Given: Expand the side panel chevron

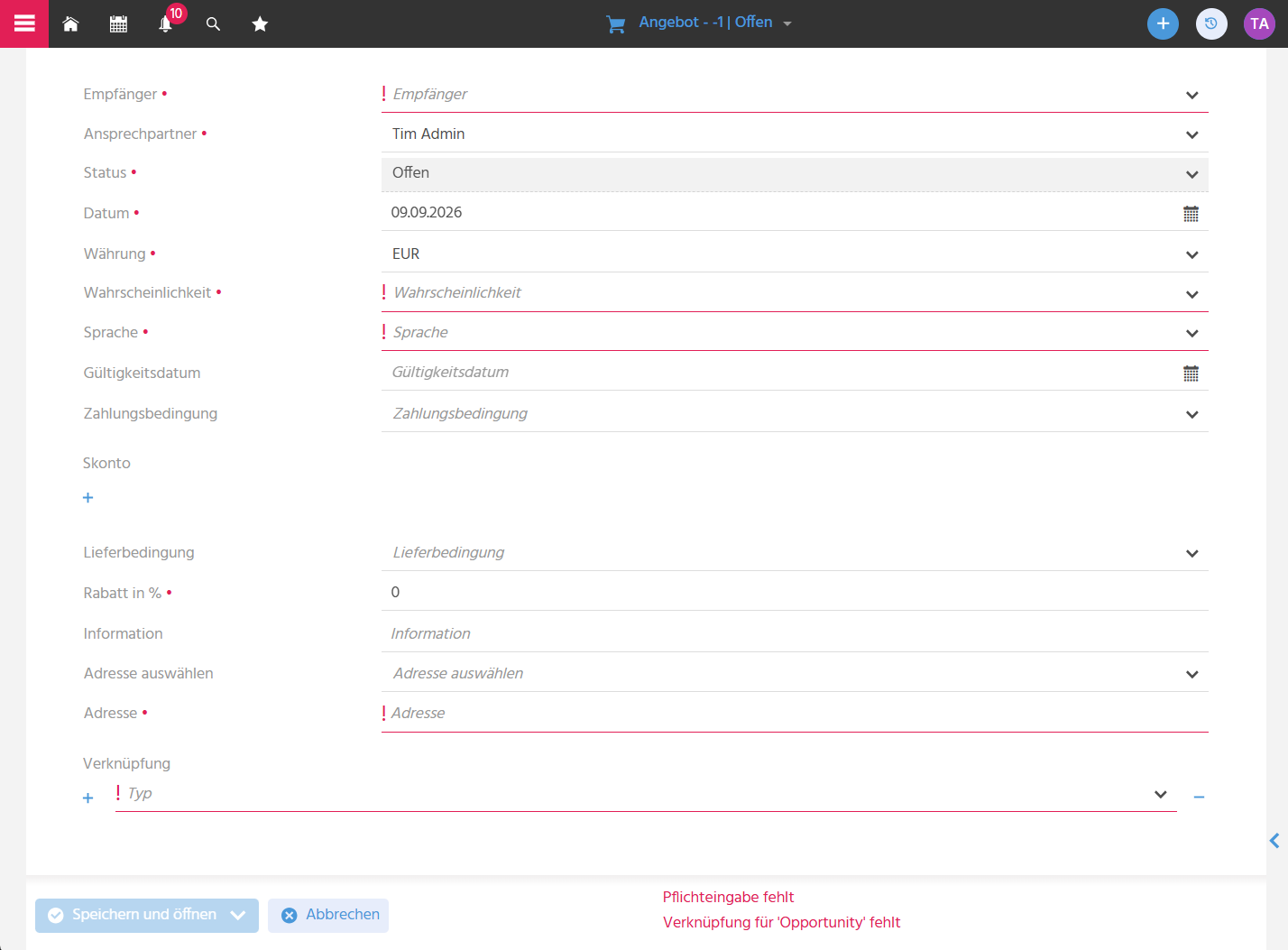Looking at the screenshot, I should coord(1274,841).
